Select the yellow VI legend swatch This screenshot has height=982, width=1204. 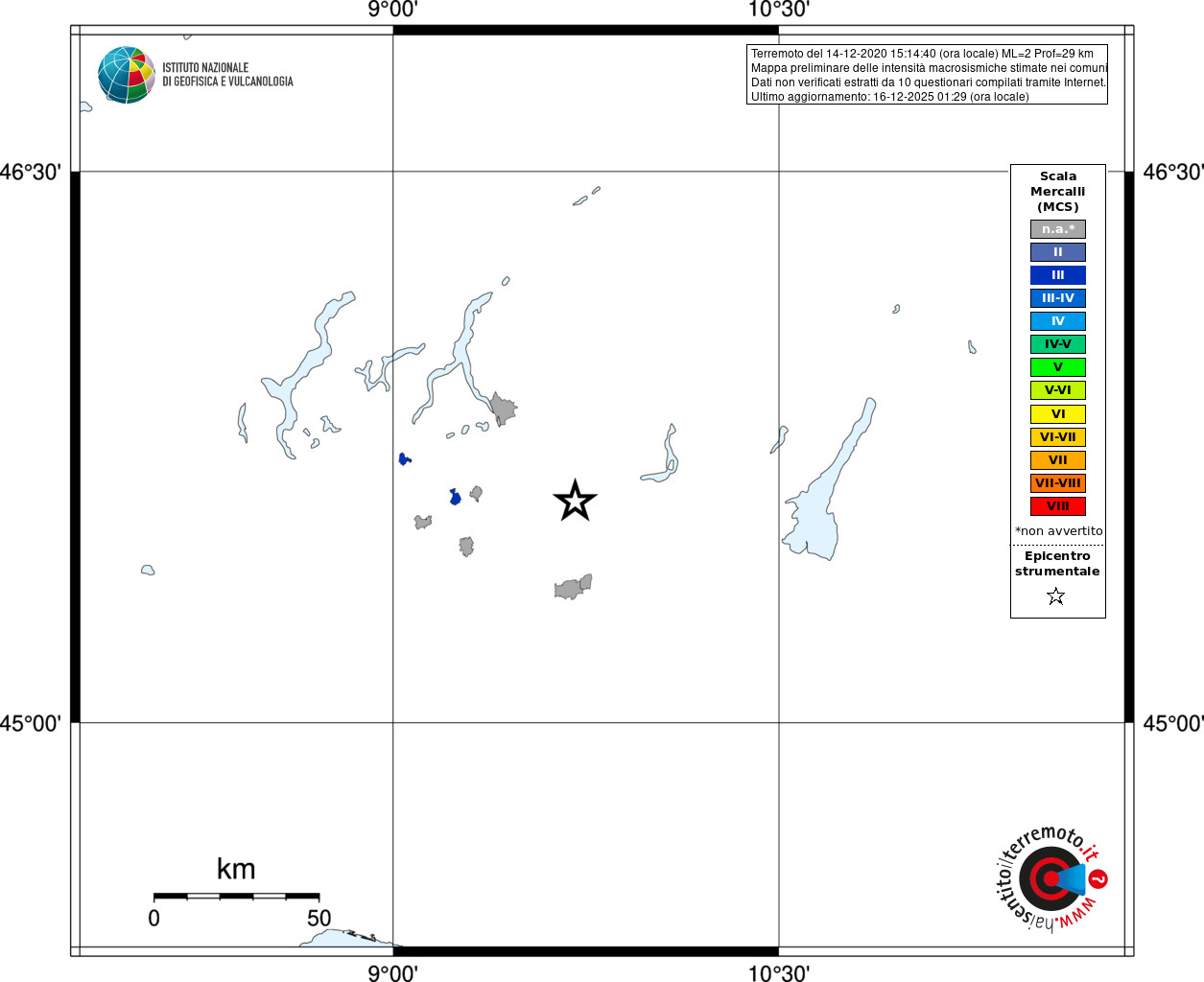[1057, 414]
